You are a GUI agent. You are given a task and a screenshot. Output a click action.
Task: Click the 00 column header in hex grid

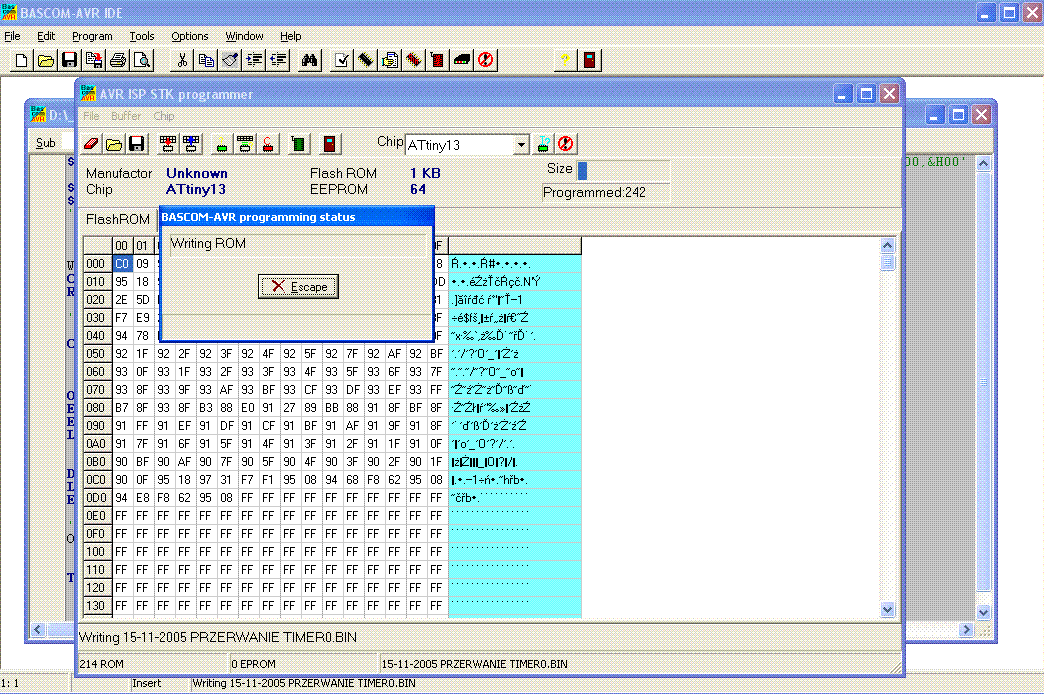tap(122, 246)
